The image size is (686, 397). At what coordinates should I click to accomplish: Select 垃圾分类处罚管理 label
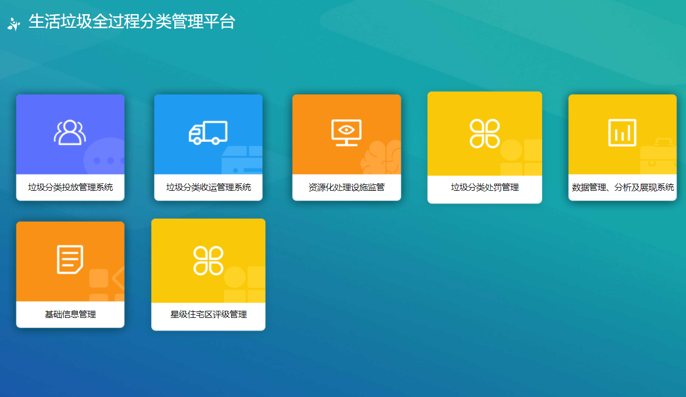pyautogui.click(x=485, y=187)
